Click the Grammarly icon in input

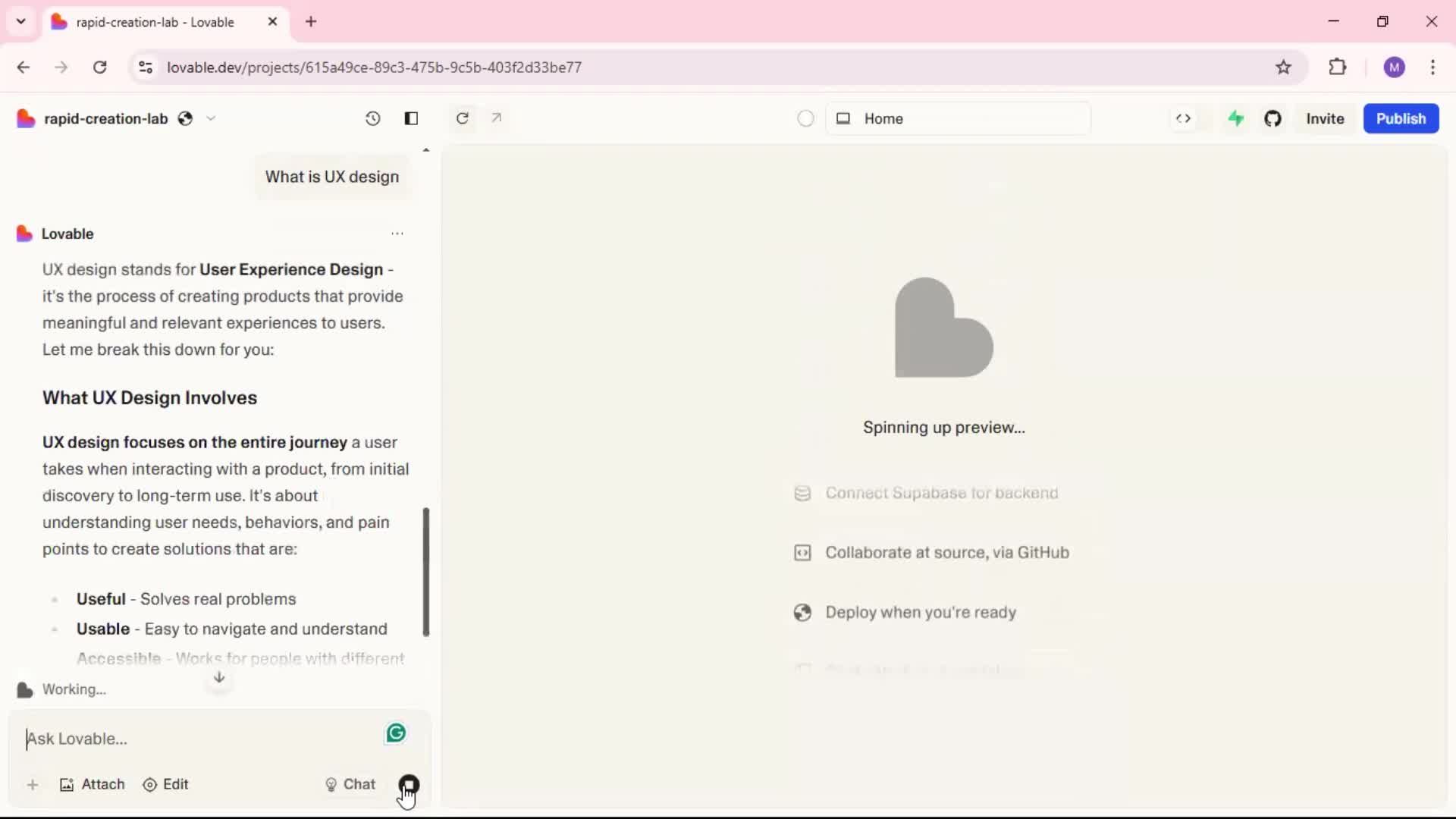pos(396,733)
